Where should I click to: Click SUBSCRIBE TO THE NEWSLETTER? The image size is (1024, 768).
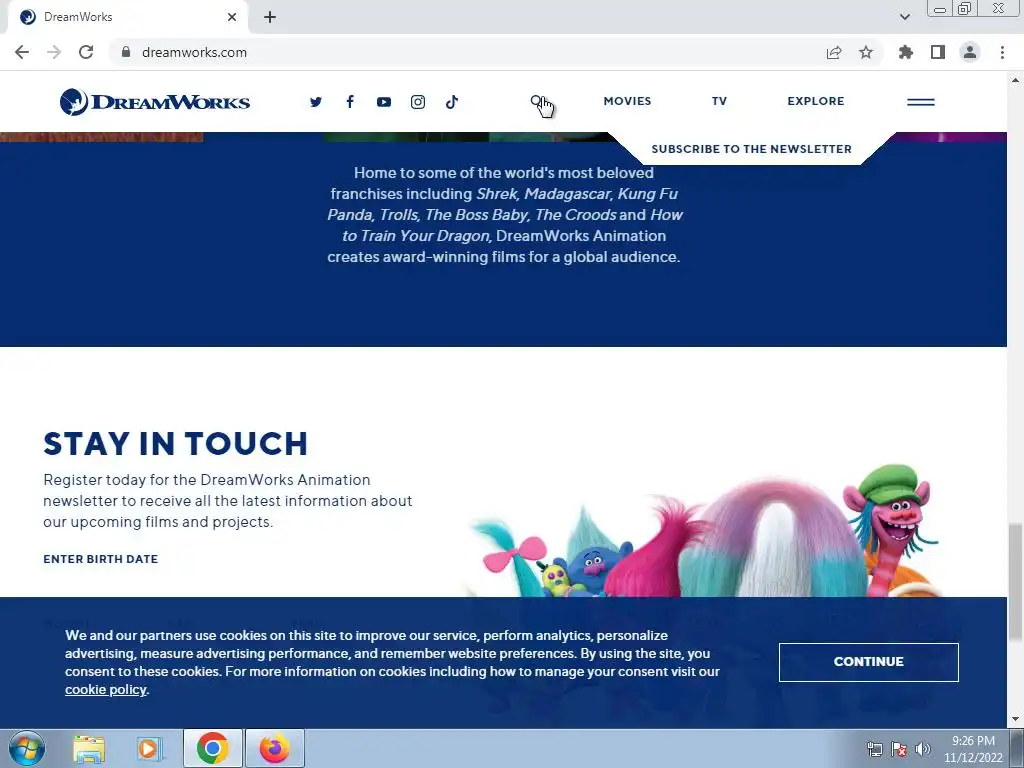click(752, 149)
